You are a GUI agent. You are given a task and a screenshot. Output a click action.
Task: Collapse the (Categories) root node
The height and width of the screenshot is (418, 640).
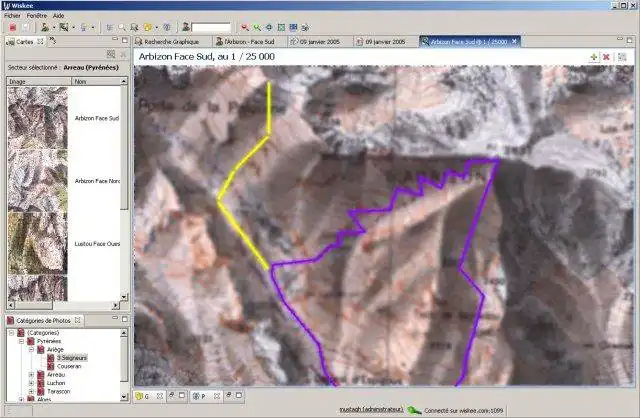[11, 333]
